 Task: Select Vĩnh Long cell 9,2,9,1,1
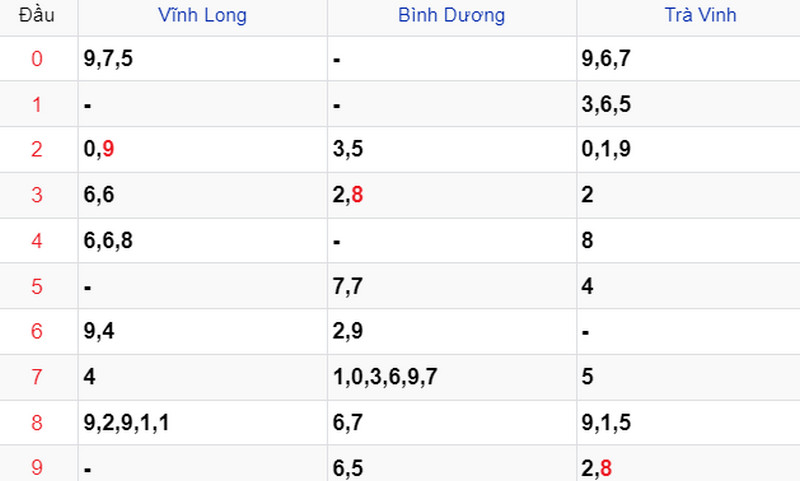click(127, 423)
